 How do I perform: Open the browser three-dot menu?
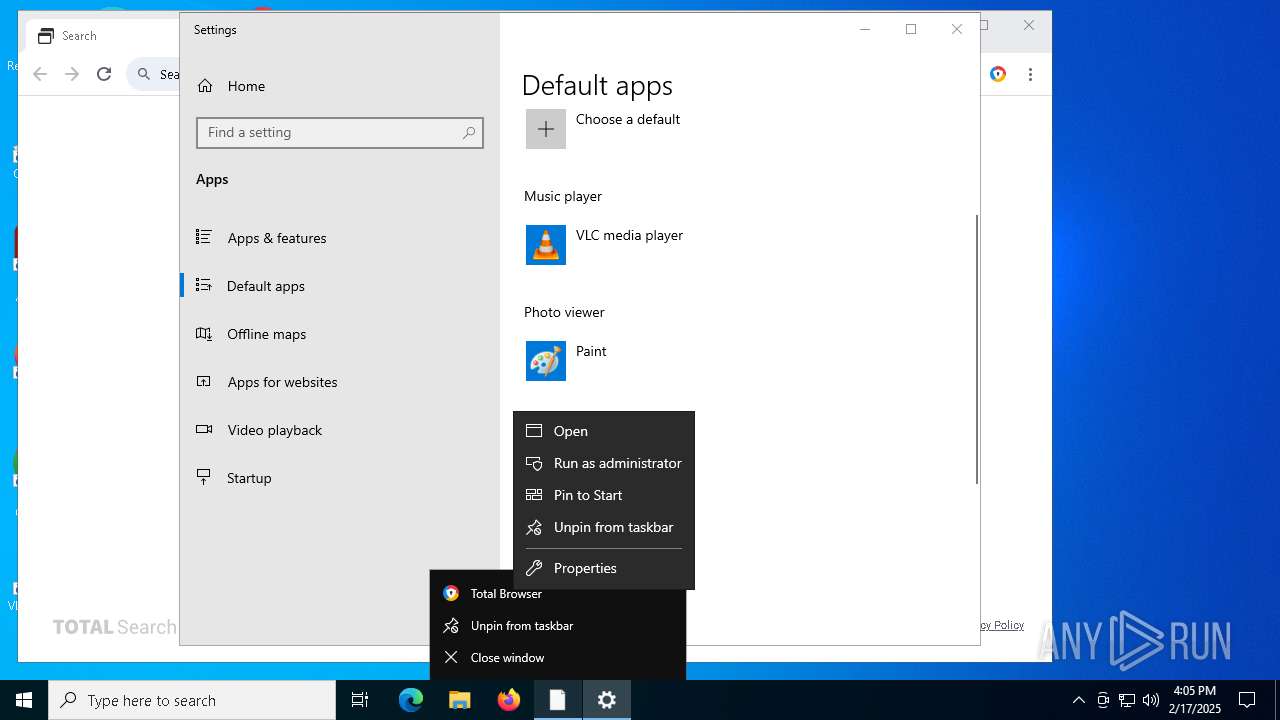1030,74
